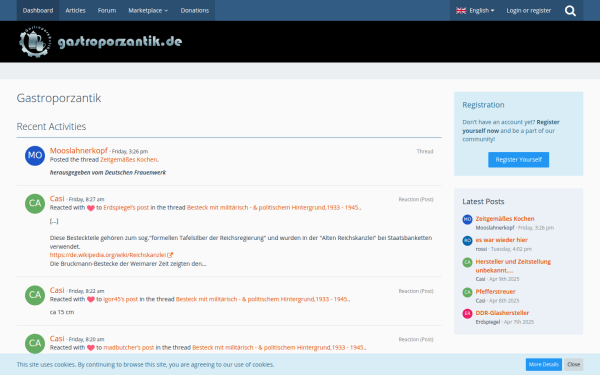Open the Besteck thread link in the 8:27 am entry
The width and height of the screenshot is (600, 375).
[x=273, y=207]
